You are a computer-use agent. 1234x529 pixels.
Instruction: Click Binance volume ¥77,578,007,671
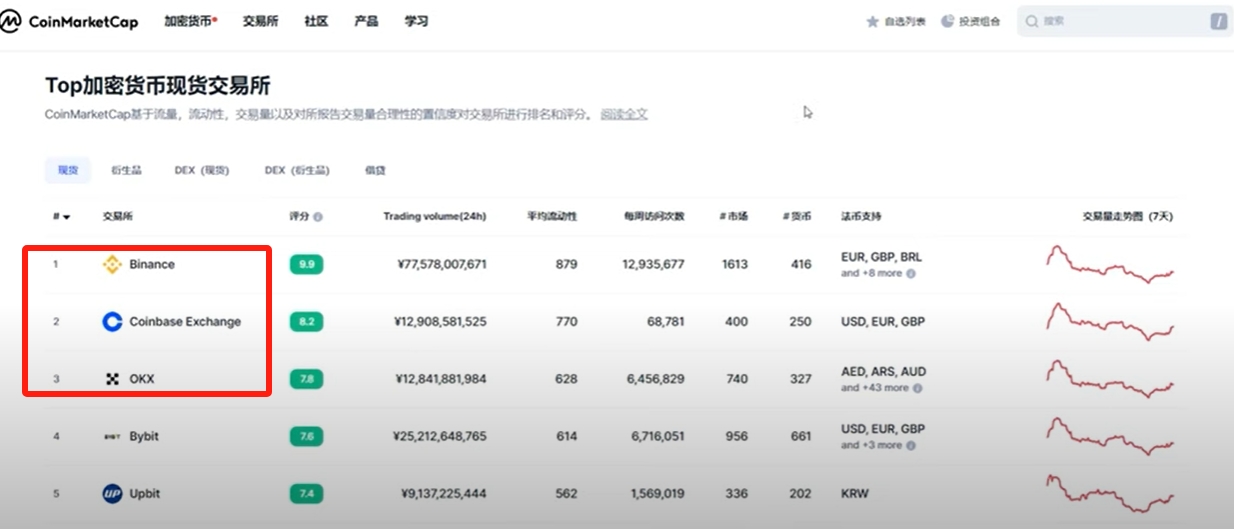point(440,264)
